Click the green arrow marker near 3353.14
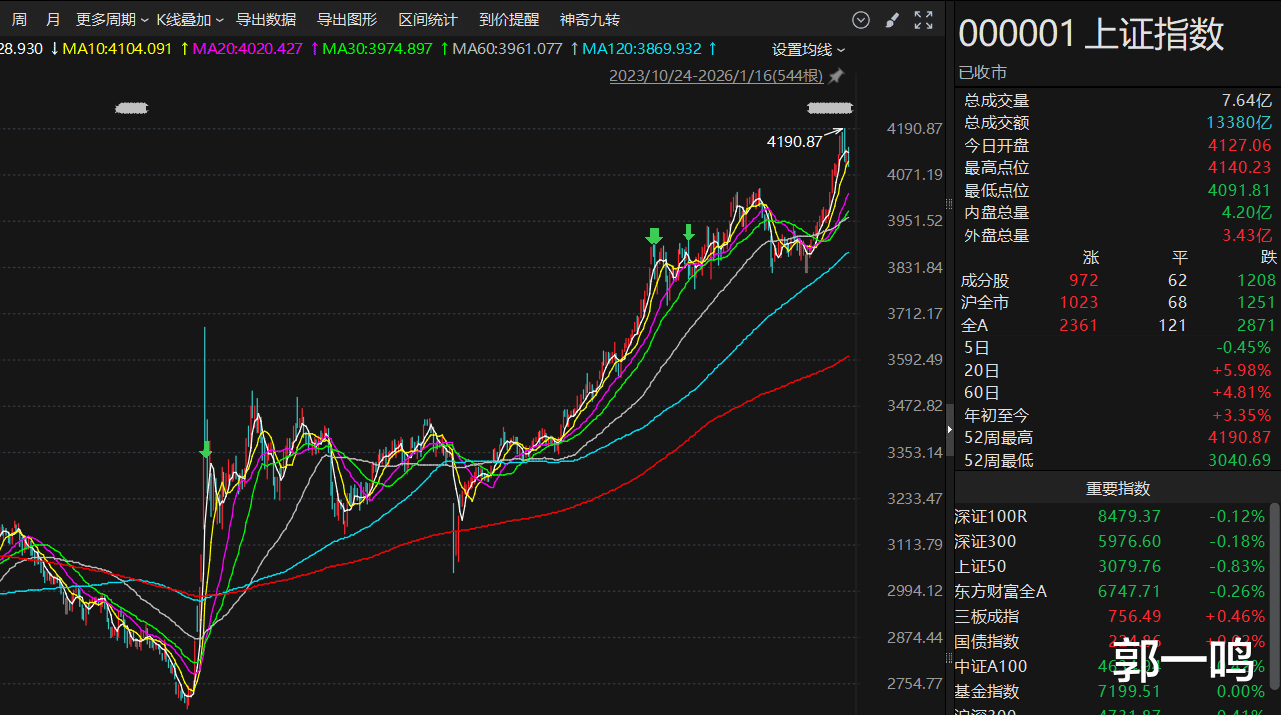This screenshot has height=715, width=1281. click(x=206, y=450)
